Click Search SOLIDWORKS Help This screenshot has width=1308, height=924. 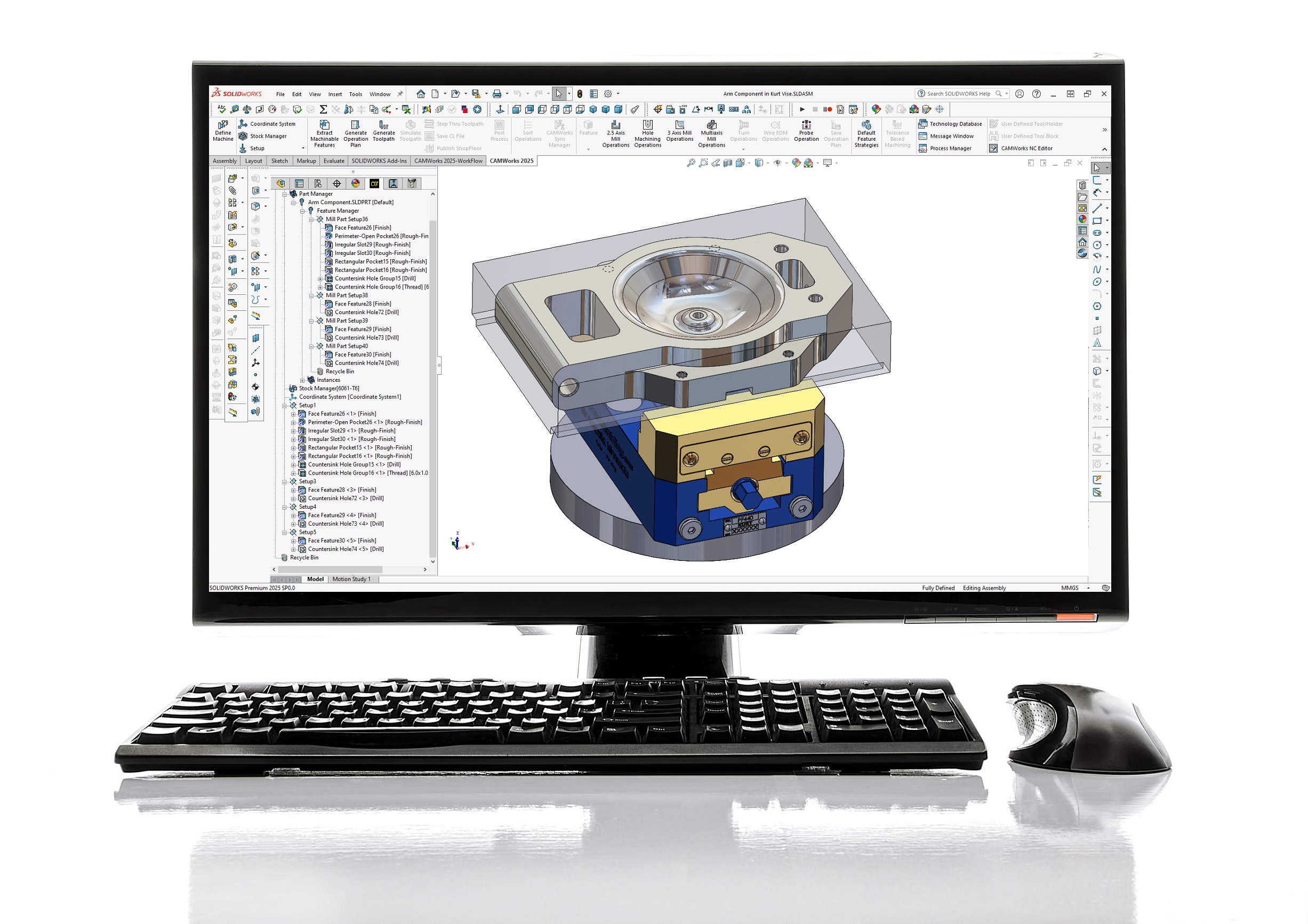[x=959, y=93]
